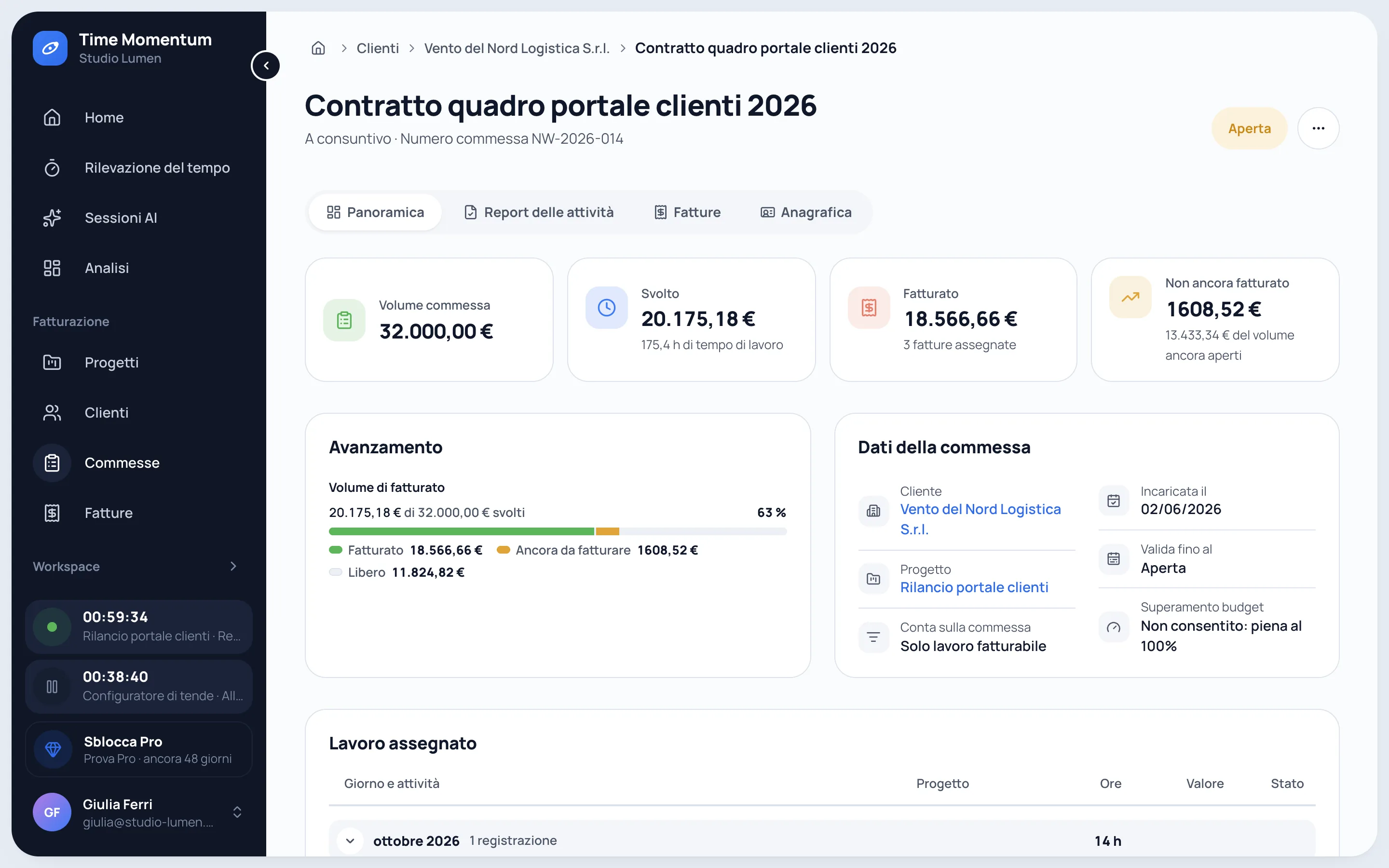Open the Anagrafica tab
1389x868 pixels.
click(806, 212)
